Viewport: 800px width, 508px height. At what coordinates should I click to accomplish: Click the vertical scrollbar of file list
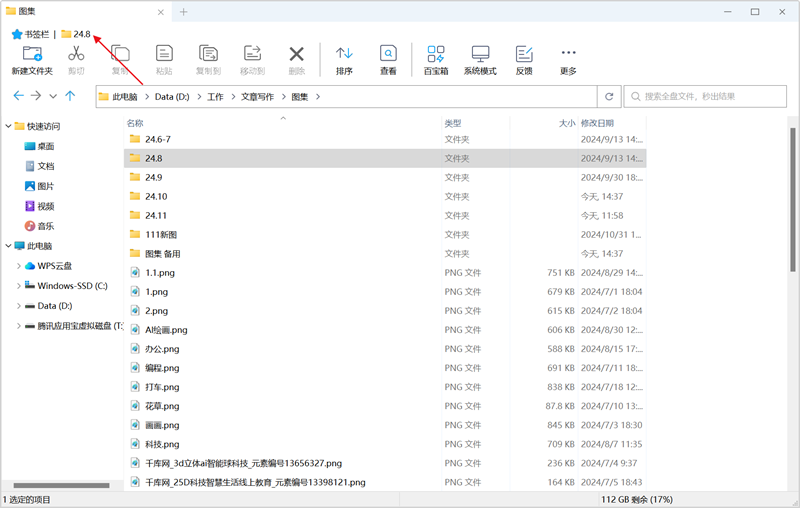pos(793,199)
